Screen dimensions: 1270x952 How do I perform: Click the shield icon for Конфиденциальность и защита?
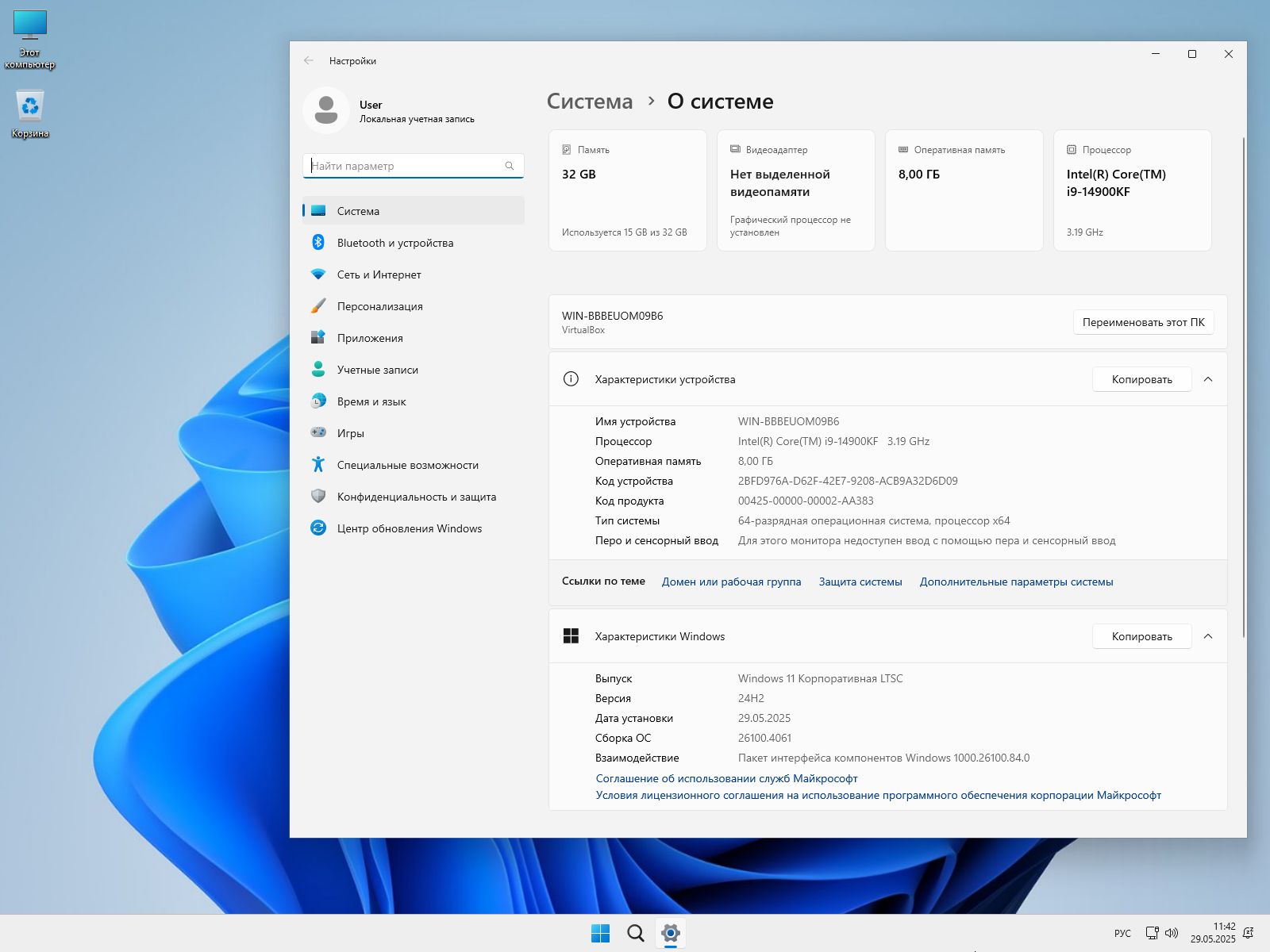(x=318, y=497)
